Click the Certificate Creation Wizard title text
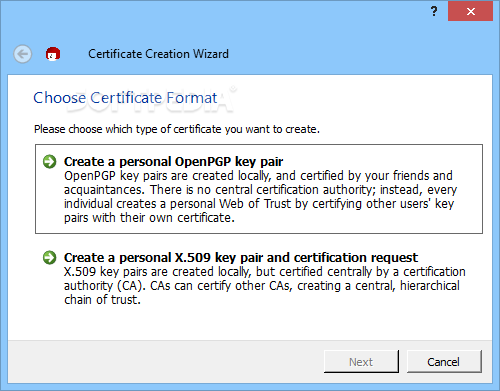The height and width of the screenshot is (391, 500). [159, 54]
